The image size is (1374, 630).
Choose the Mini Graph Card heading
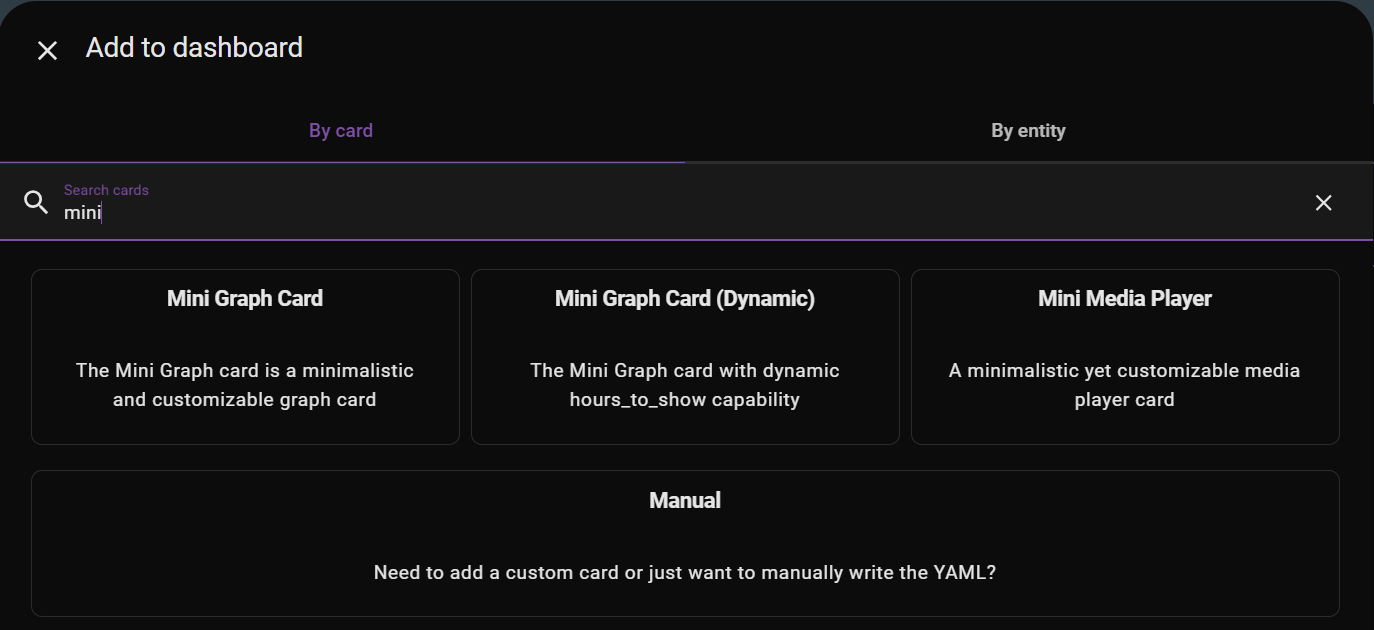pyautogui.click(x=245, y=298)
